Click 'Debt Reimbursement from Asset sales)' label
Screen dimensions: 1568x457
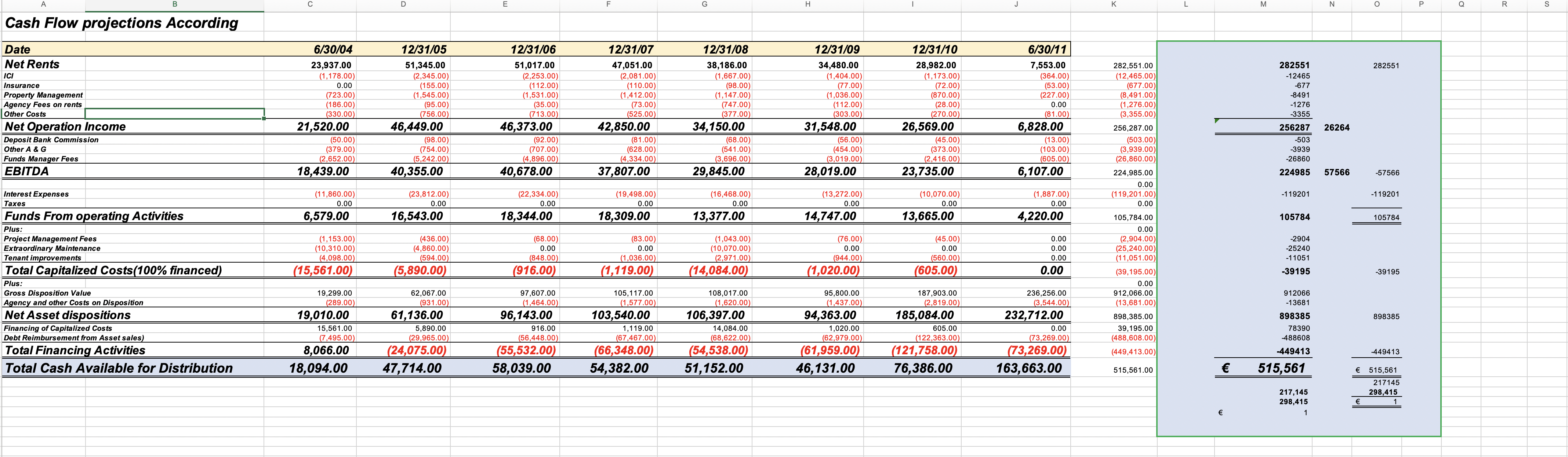[x=74, y=338]
